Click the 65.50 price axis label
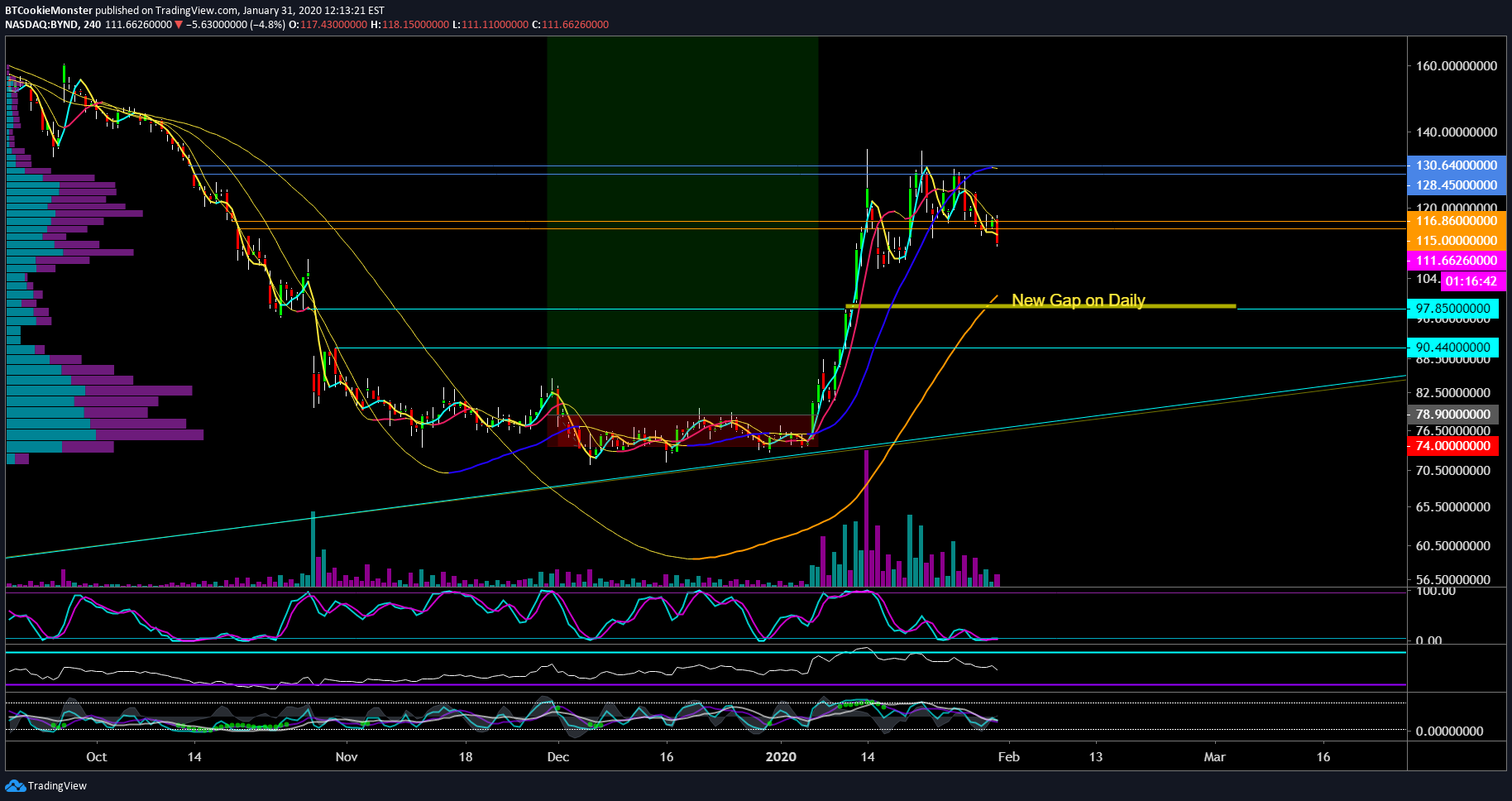Image resolution: width=1512 pixels, height=801 pixels. click(x=1452, y=507)
